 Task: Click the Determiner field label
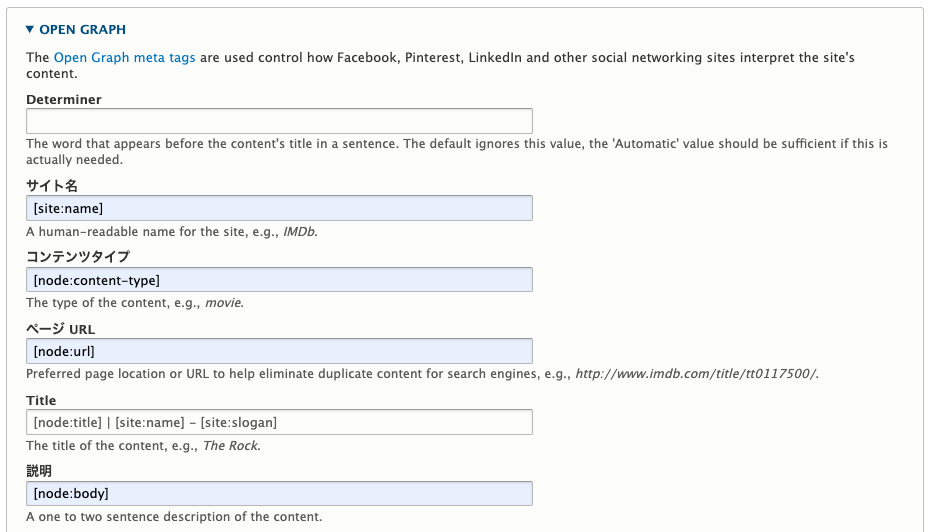[64, 100]
